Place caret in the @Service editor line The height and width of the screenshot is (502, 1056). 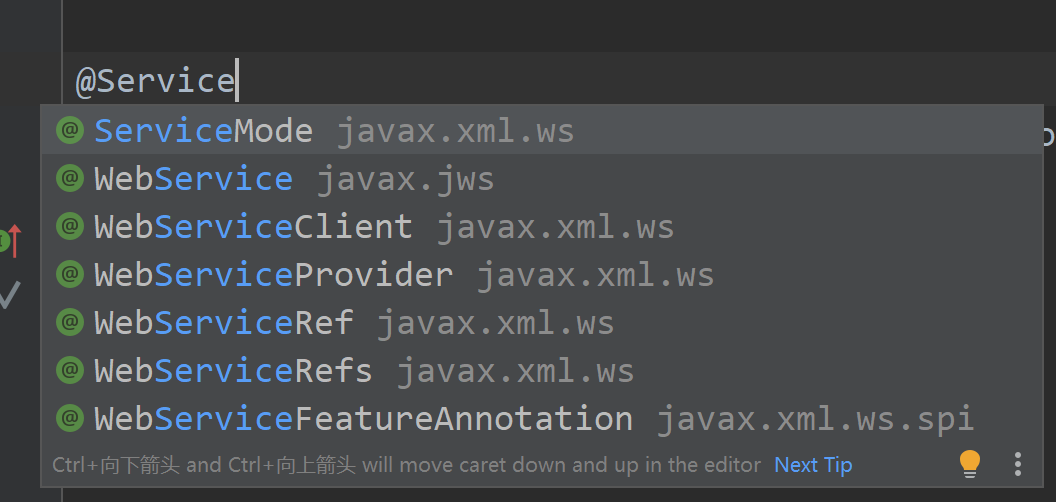(559, 80)
